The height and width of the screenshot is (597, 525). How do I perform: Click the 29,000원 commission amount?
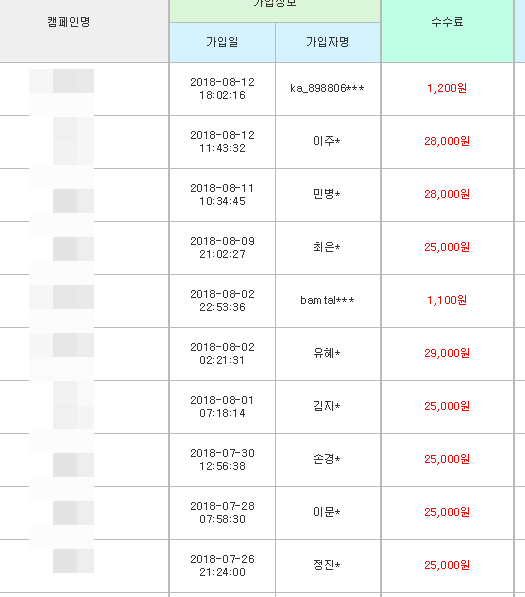pyautogui.click(x=447, y=353)
